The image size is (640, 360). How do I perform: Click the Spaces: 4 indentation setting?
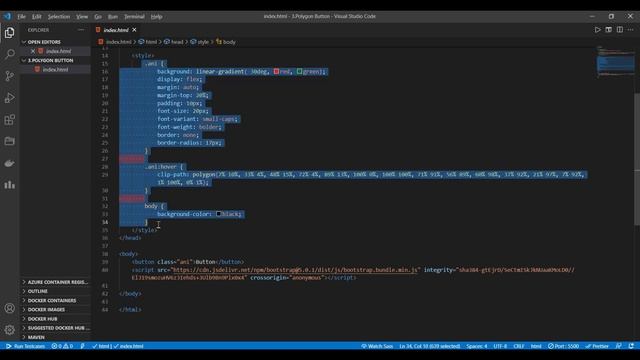(x=477, y=346)
